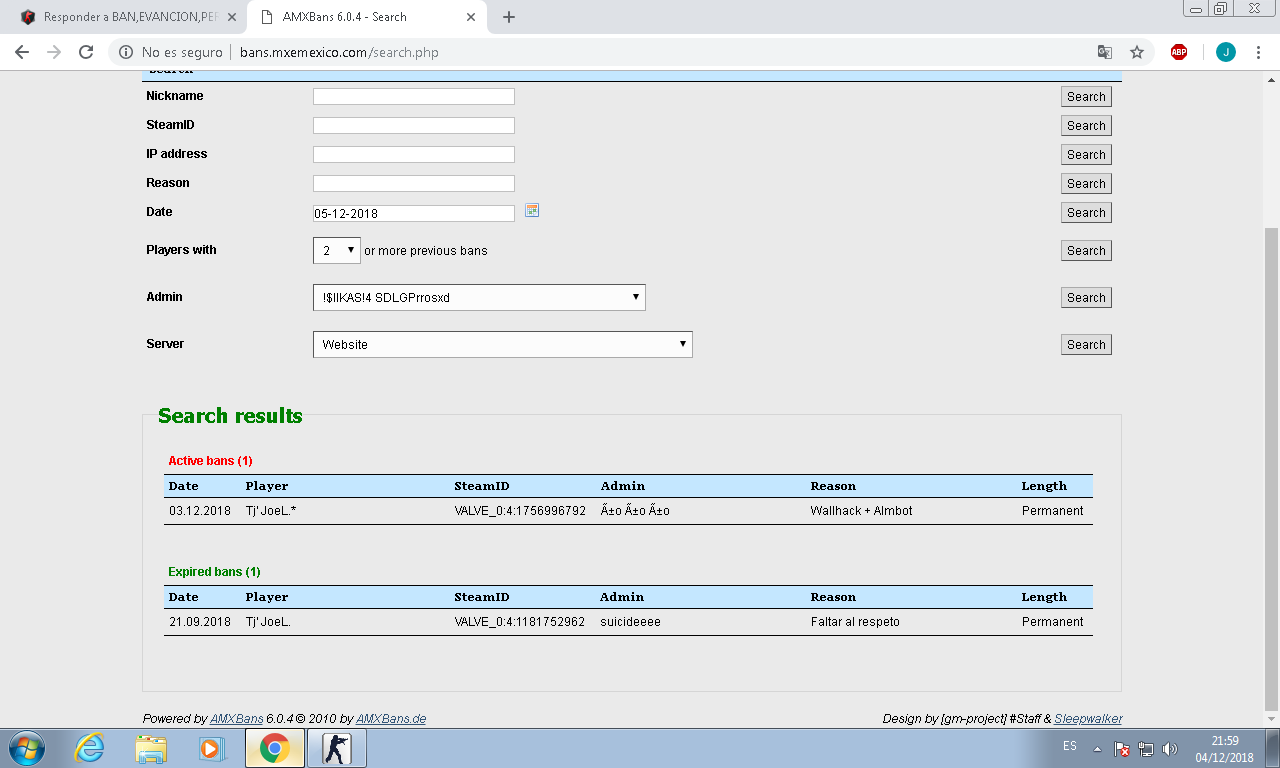
Task: Focus the Nickname input field
Action: (414, 97)
